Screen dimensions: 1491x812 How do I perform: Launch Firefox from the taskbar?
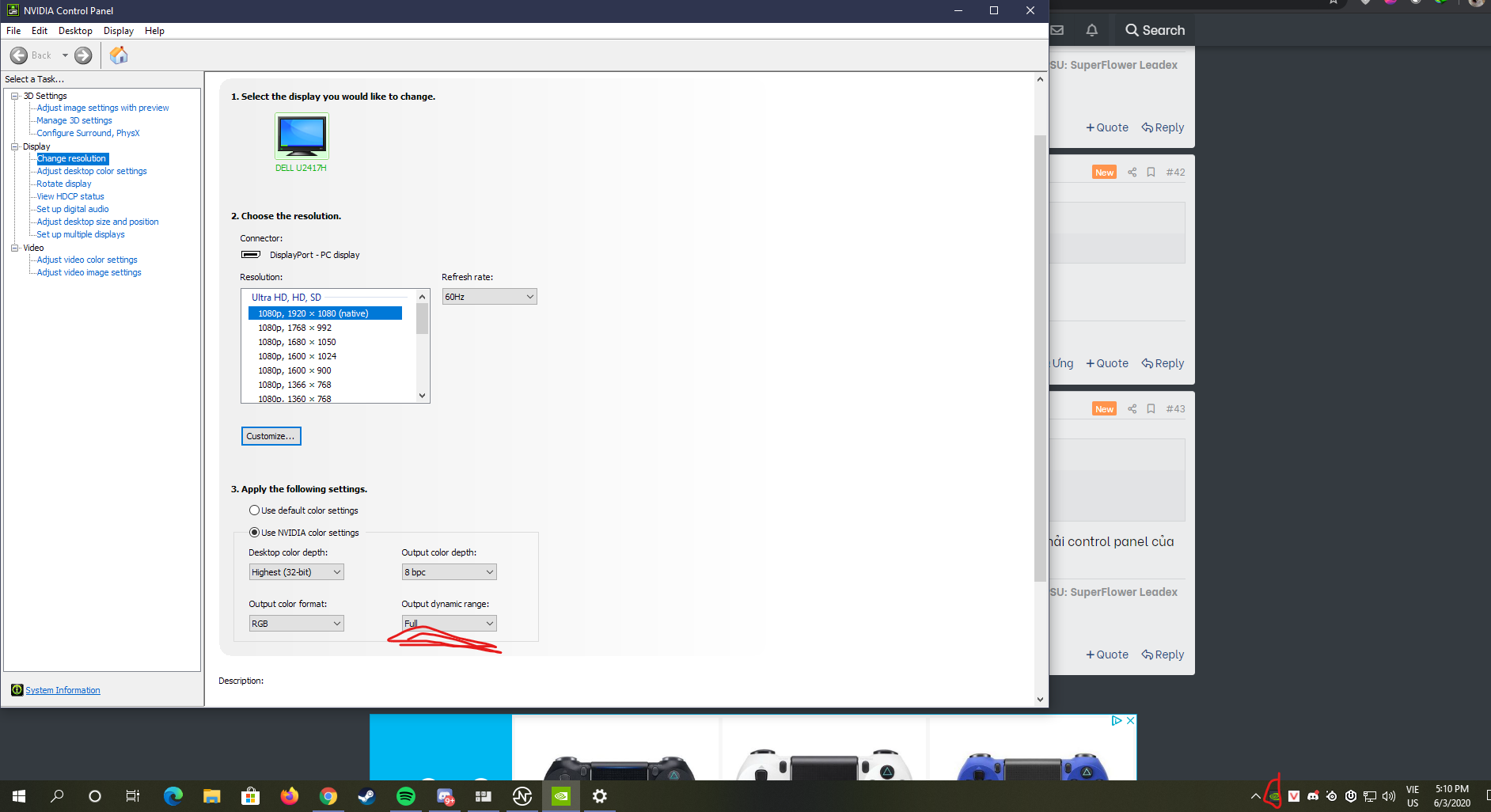click(289, 796)
